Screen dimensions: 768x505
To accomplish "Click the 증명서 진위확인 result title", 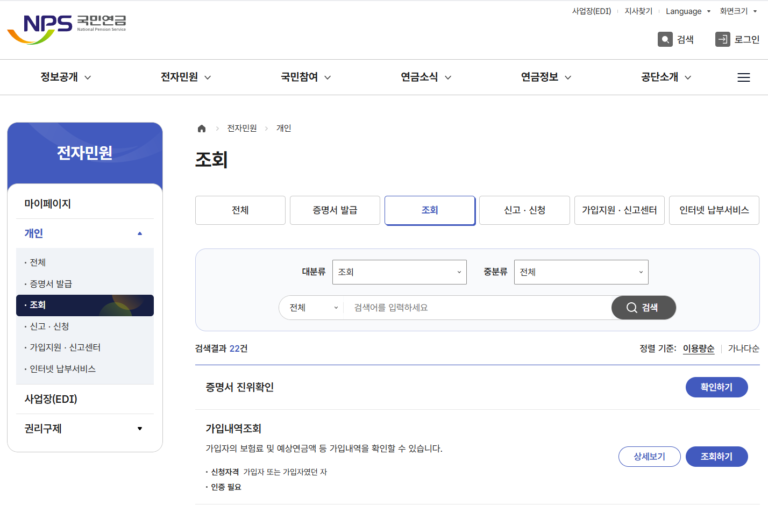I will tap(240, 387).
